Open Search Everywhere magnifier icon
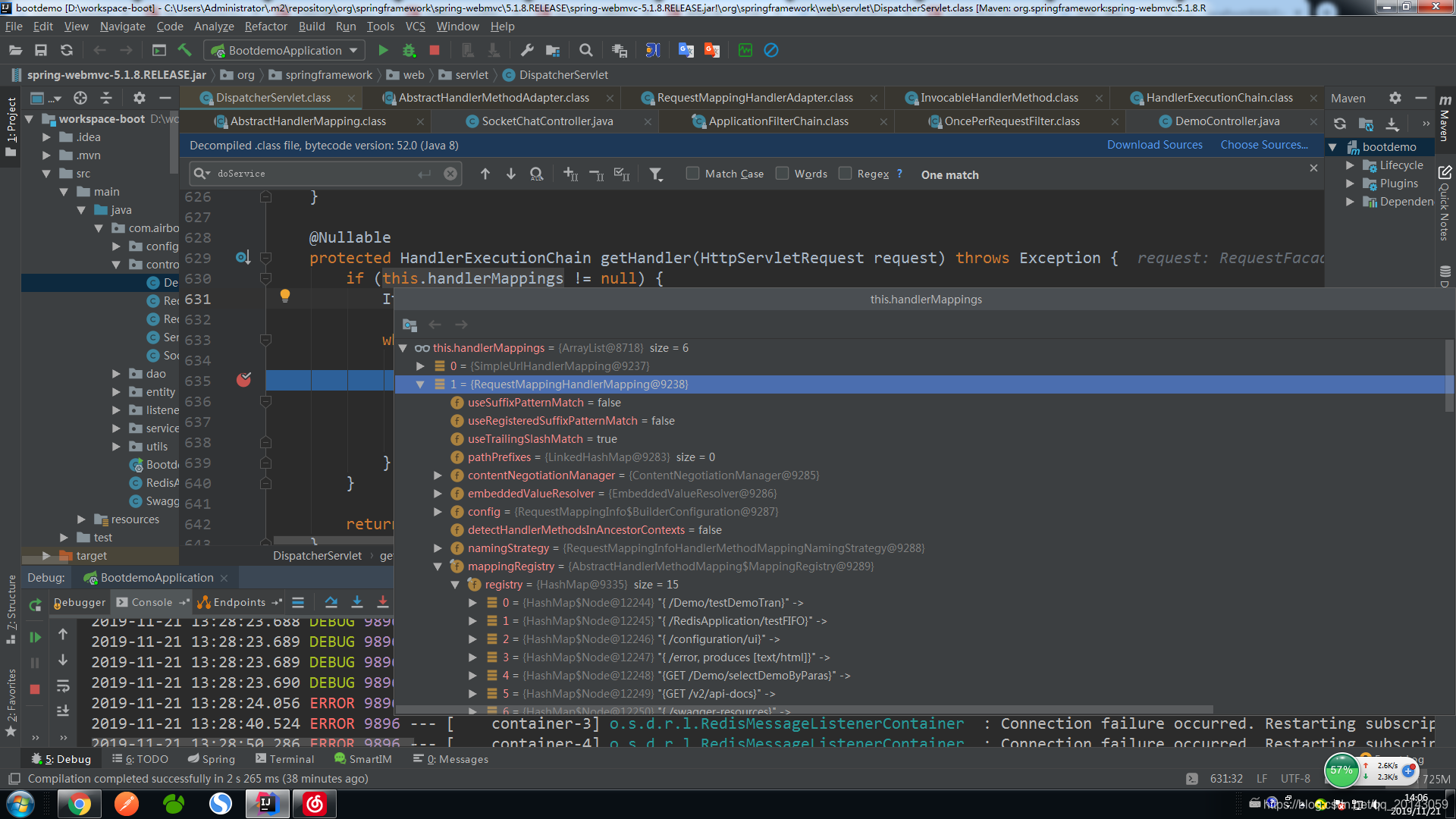Image resolution: width=1456 pixels, height=819 pixels. [585, 50]
